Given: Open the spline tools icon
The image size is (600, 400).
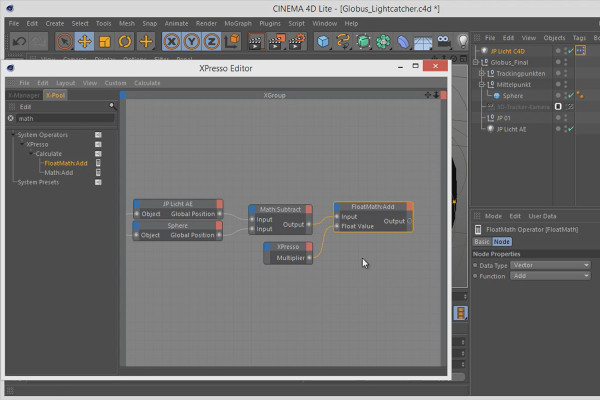Looking at the screenshot, I should tap(343, 41).
